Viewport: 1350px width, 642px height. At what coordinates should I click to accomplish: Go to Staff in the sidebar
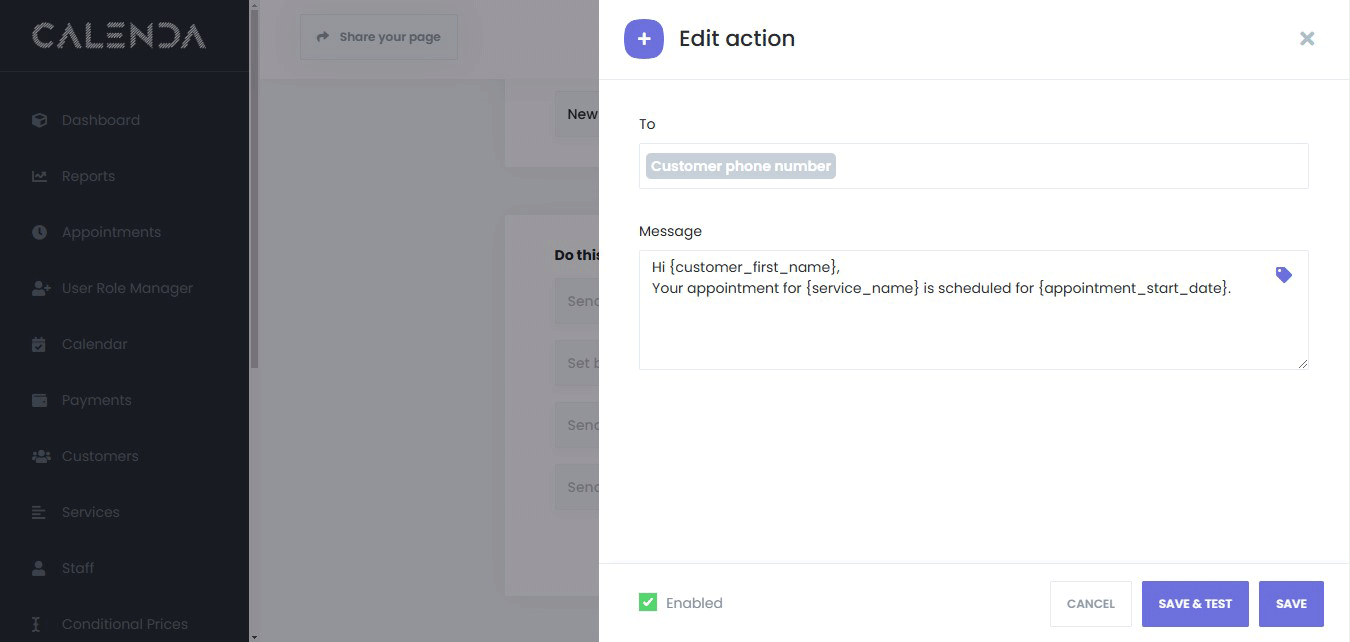(77, 568)
